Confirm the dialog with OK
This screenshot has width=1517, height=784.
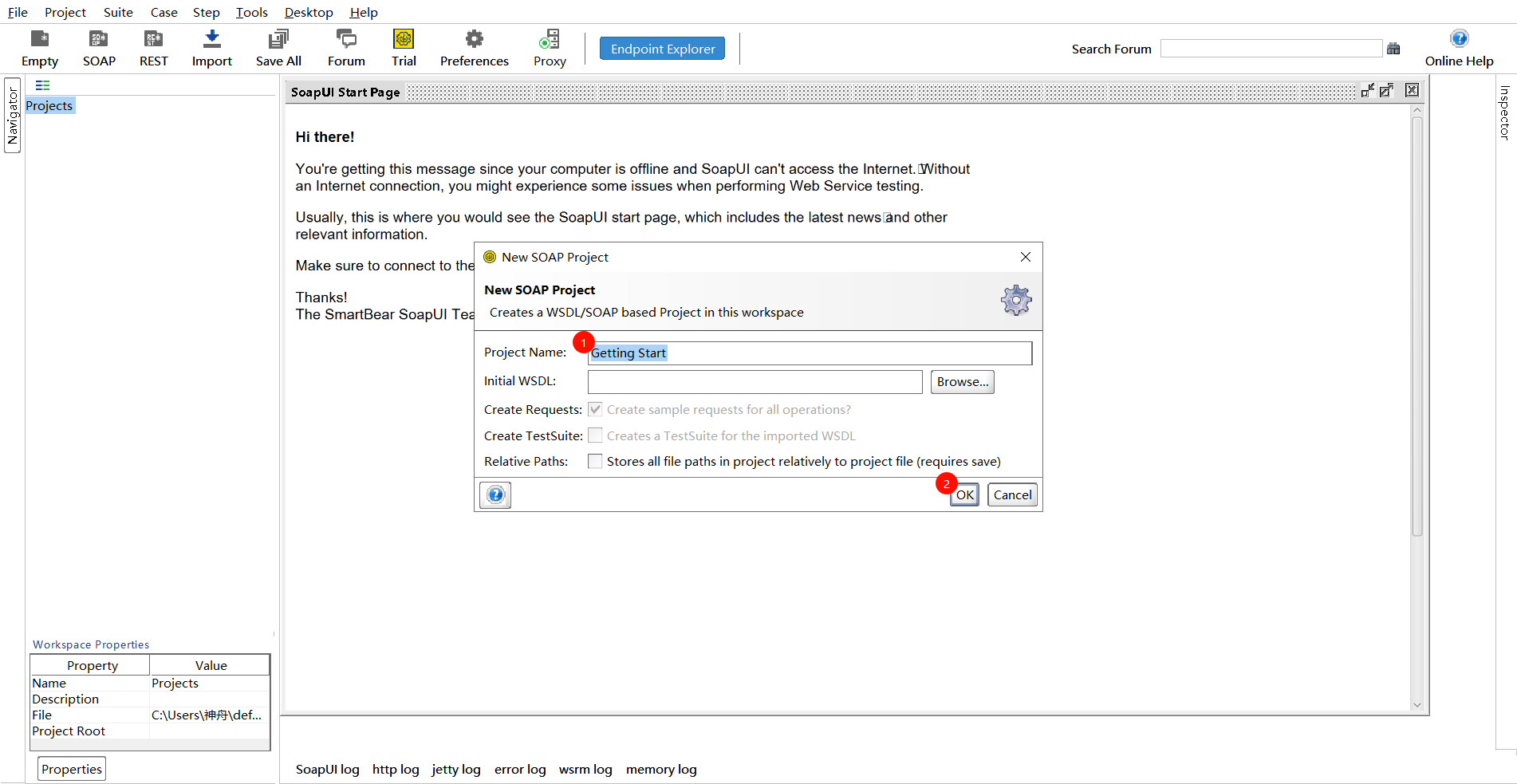965,494
